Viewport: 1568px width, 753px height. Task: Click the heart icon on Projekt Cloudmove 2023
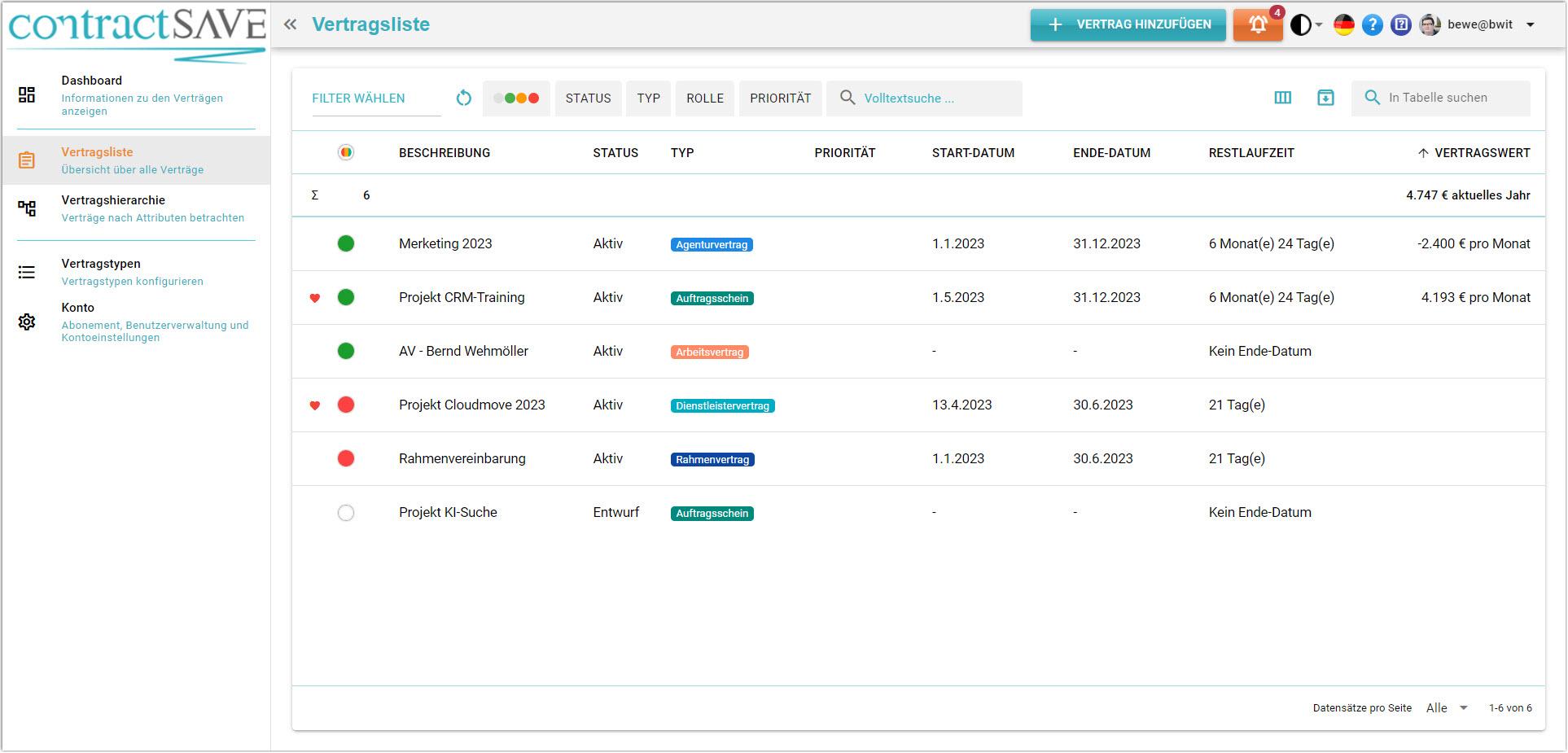point(315,405)
